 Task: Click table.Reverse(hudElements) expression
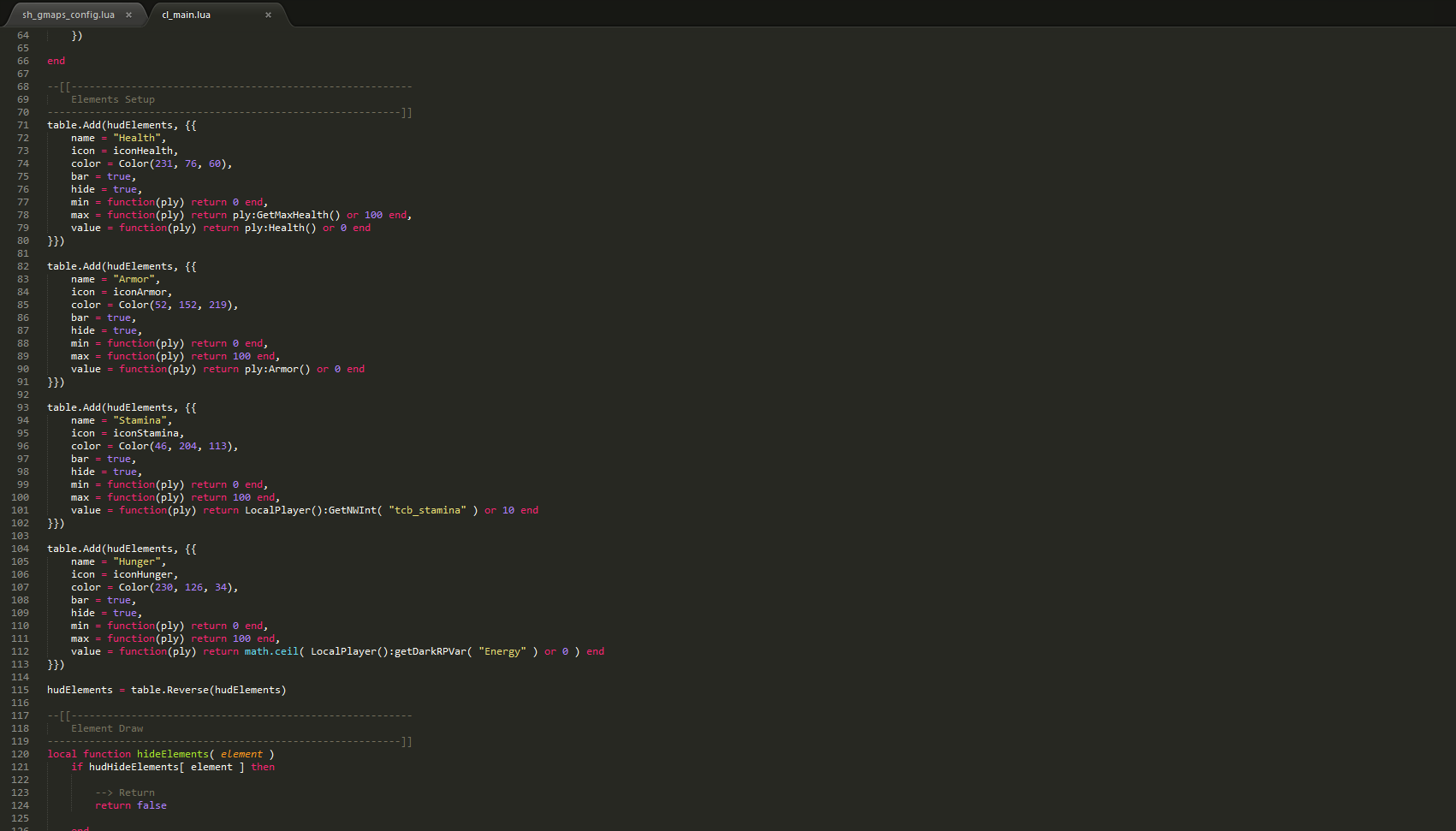(x=209, y=690)
